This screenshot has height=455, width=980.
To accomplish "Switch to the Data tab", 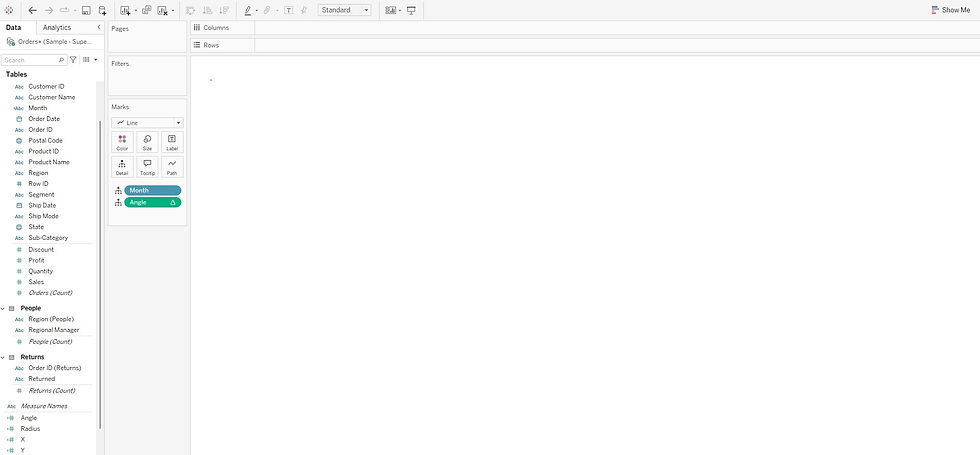I will (13, 28).
